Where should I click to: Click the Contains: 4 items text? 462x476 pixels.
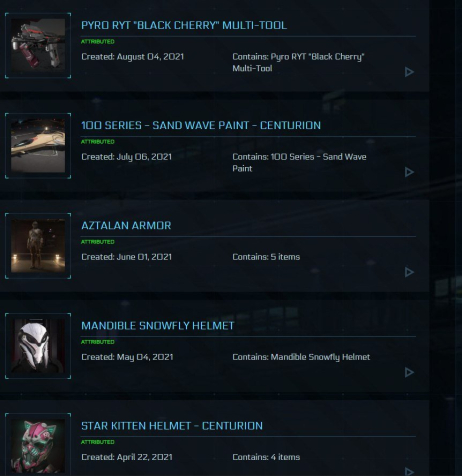point(266,457)
